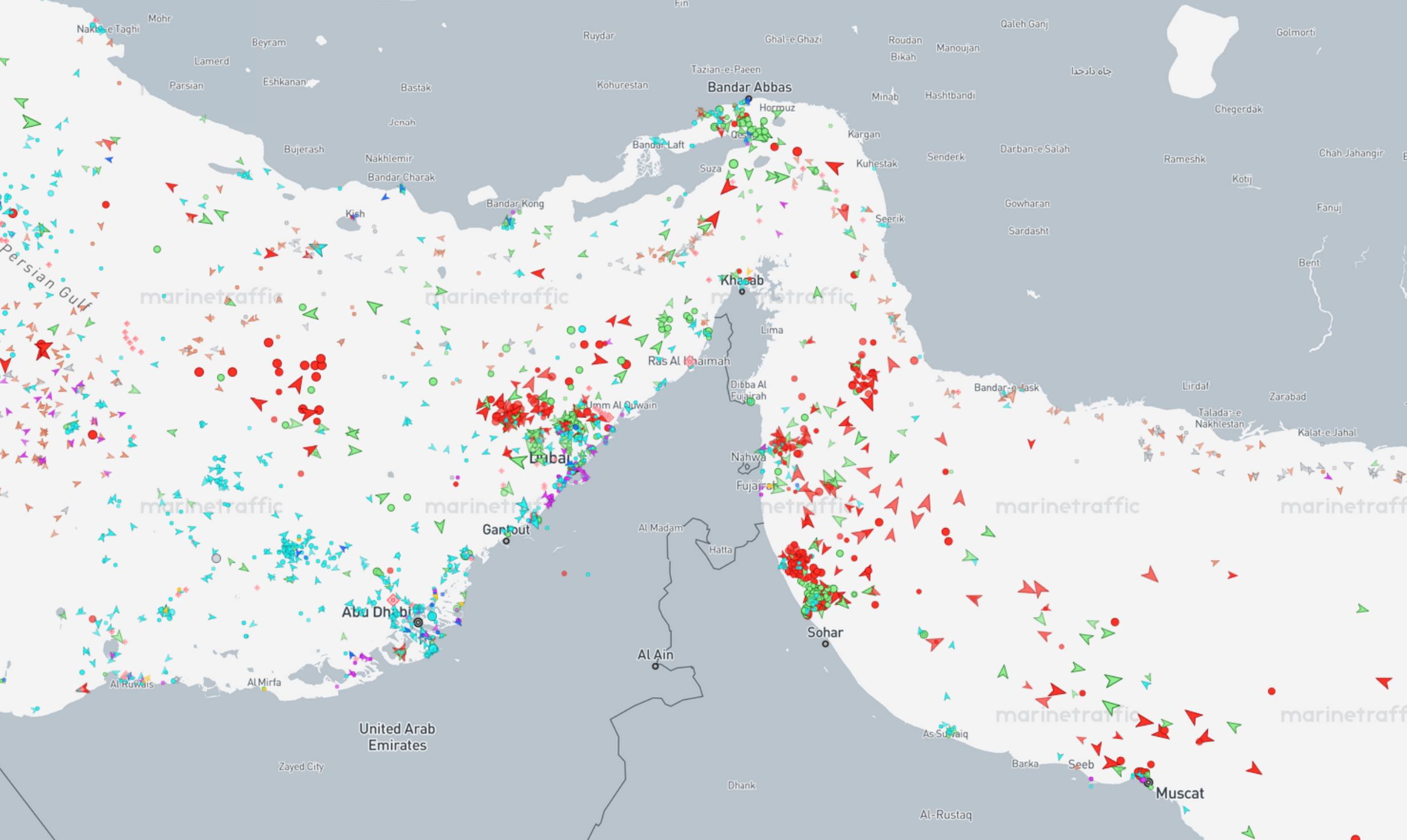This screenshot has height=840, width=1407.
Task: Click the Zayed City label
Action: pyautogui.click(x=301, y=766)
